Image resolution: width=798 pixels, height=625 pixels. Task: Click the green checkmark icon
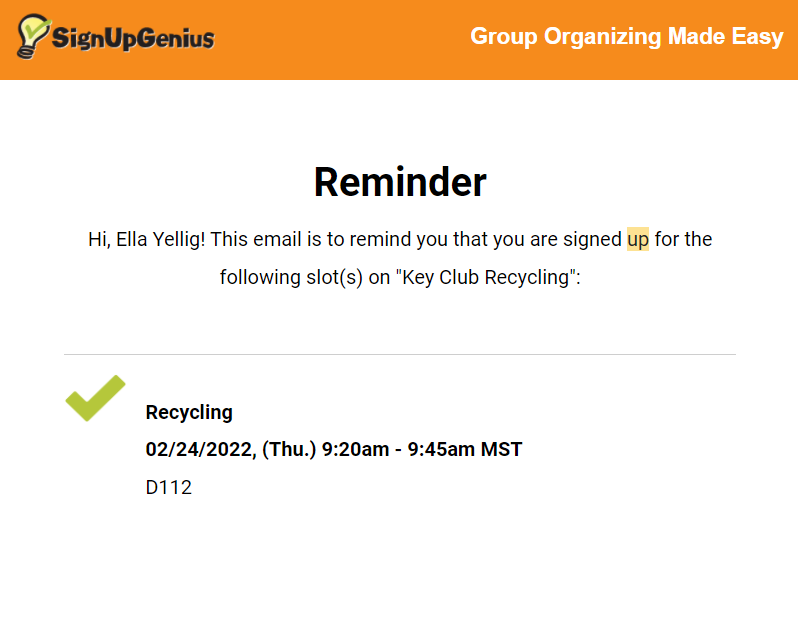94,398
